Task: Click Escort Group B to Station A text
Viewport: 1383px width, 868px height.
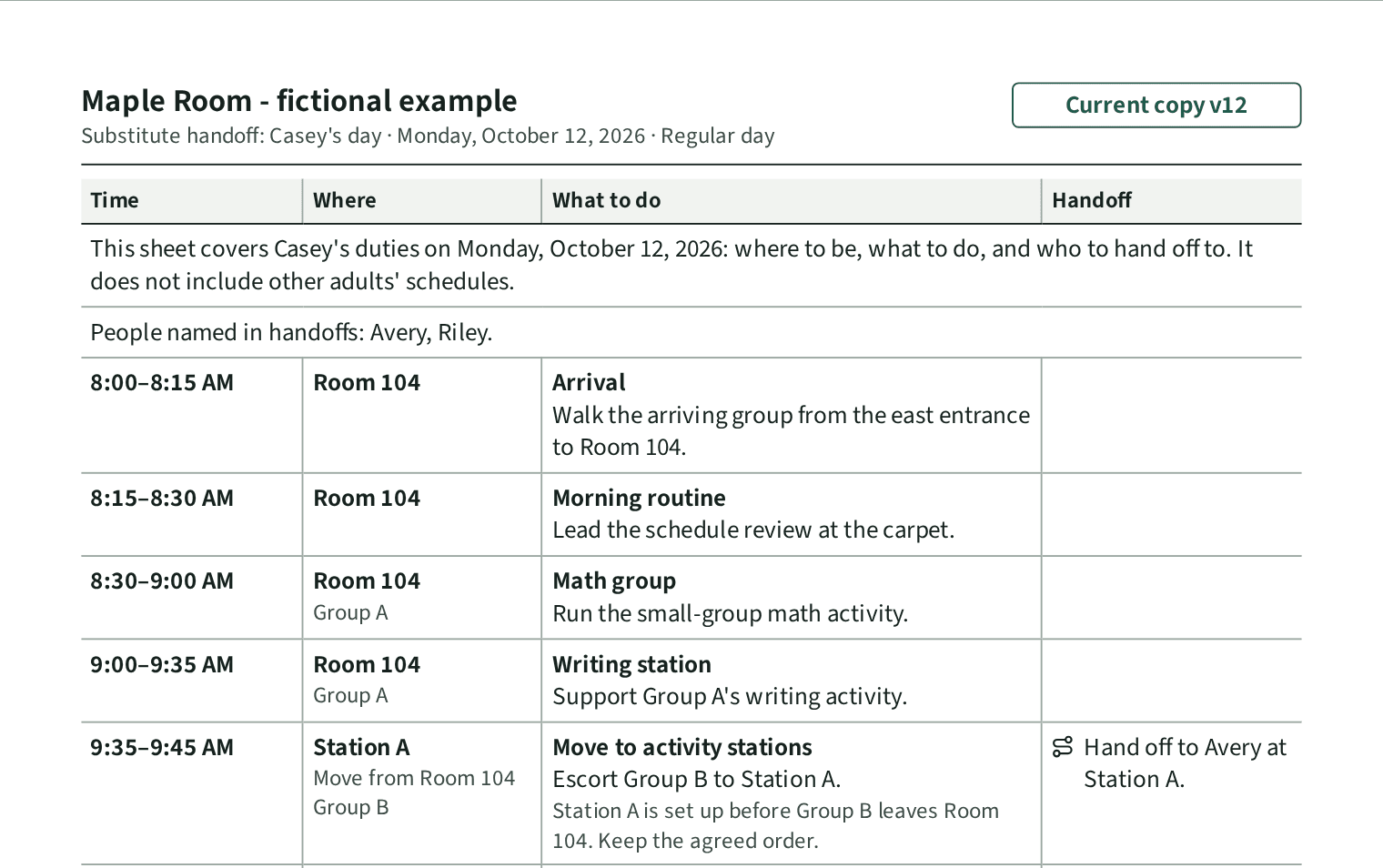Action: coord(696,780)
